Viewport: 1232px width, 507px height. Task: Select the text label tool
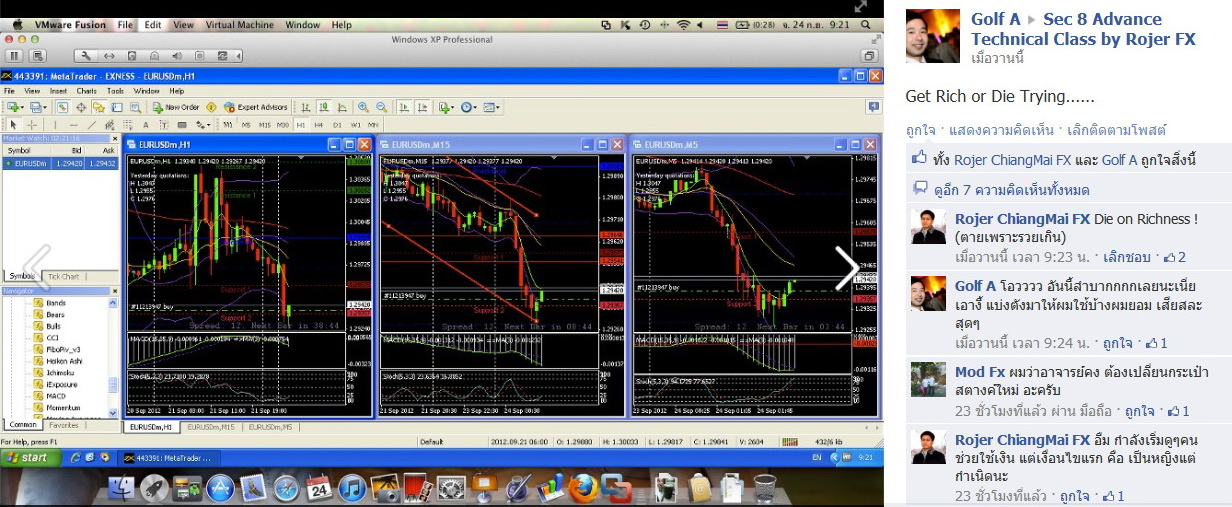pos(164,125)
